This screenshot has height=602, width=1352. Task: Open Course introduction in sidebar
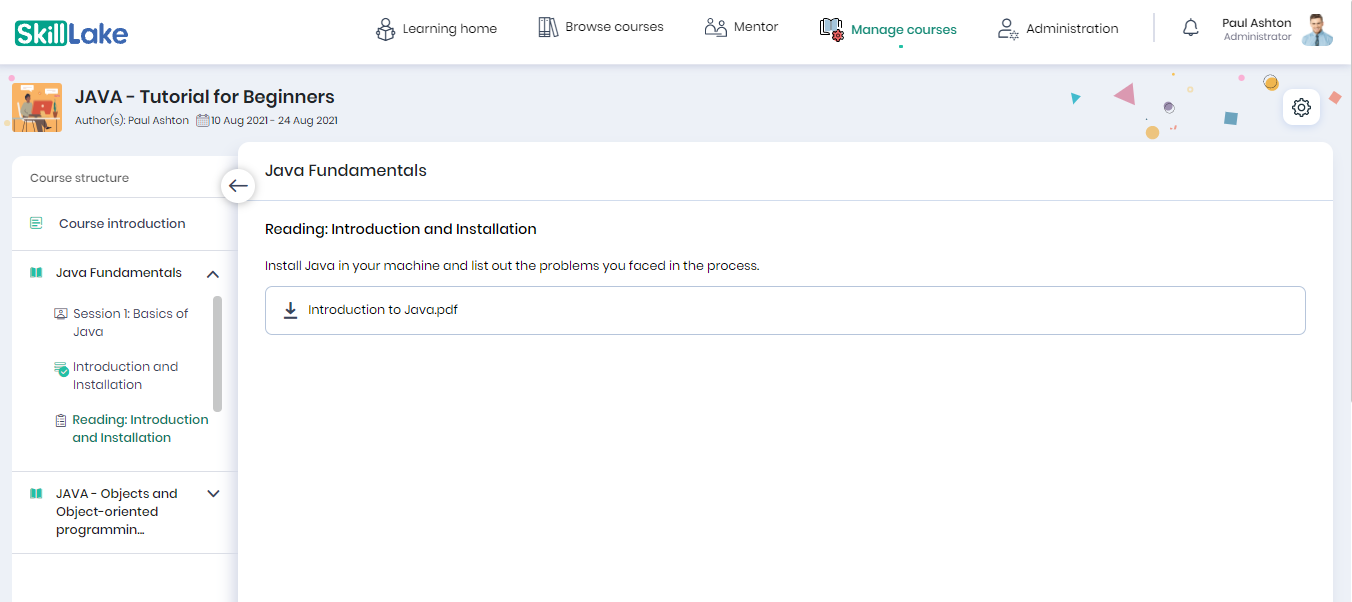(124, 224)
